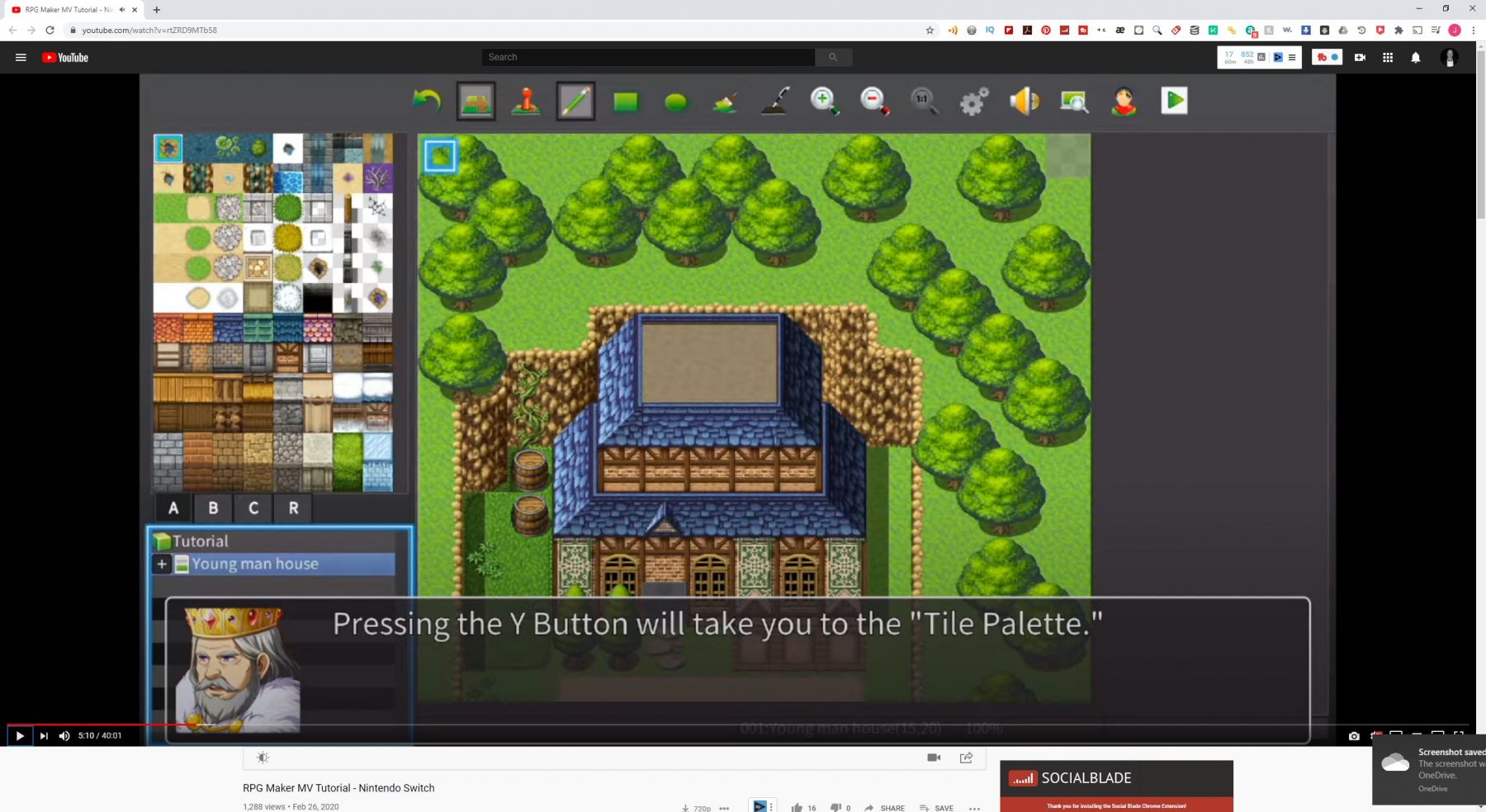The height and width of the screenshot is (812, 1486).
Task: Open the YouTube account avatar menu
Action: coord(1449,57)
